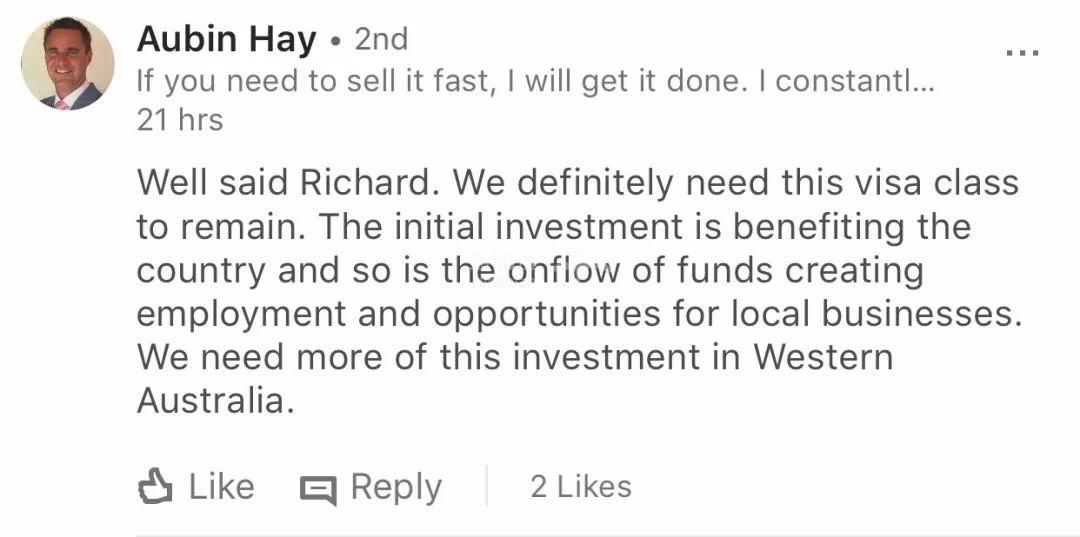Click the thumbs-up Like icon
The image size is (1080, 537).
pyautogui.click(x=155, y=487)
